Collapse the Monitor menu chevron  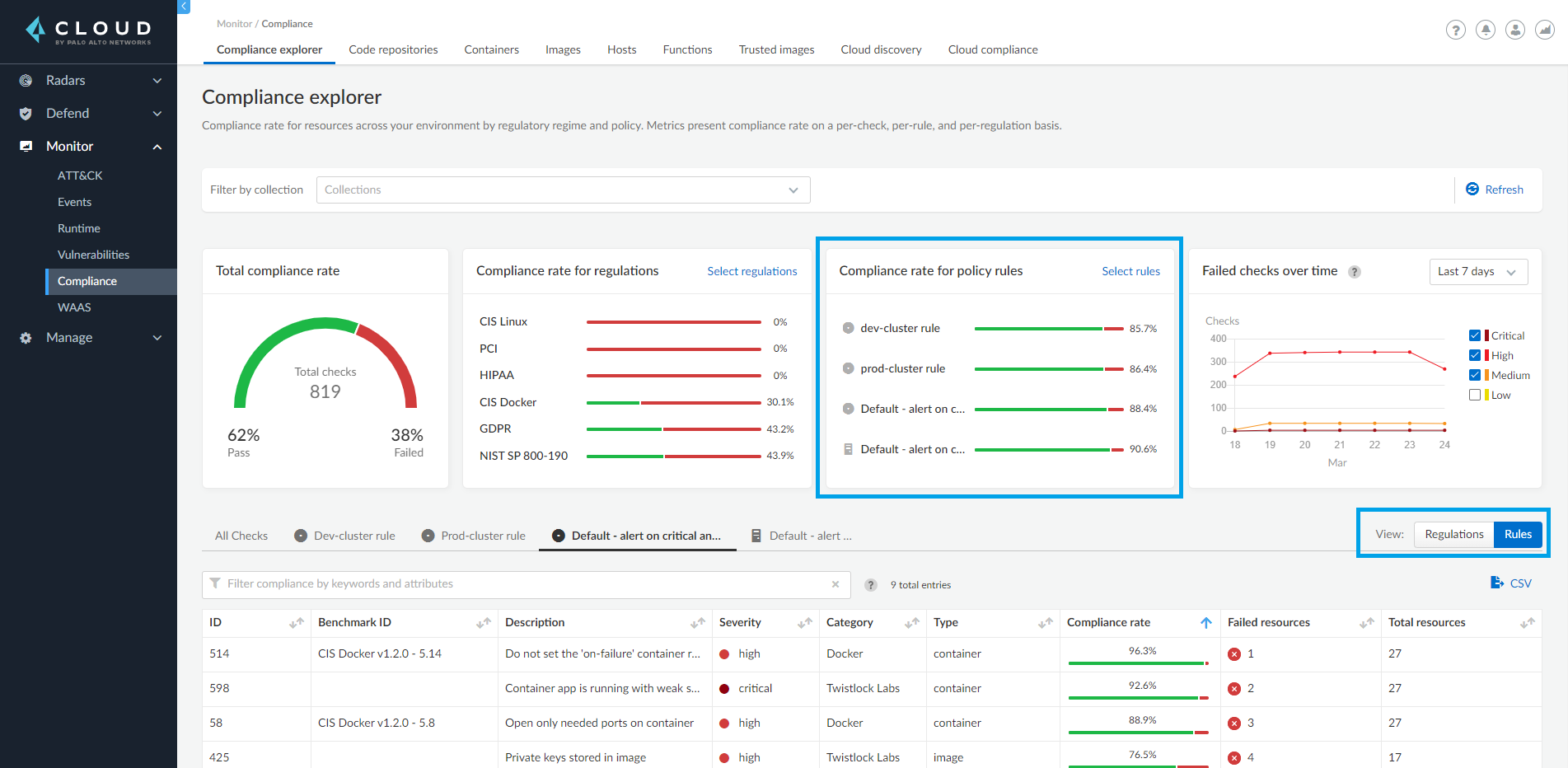tap(157, 147)
